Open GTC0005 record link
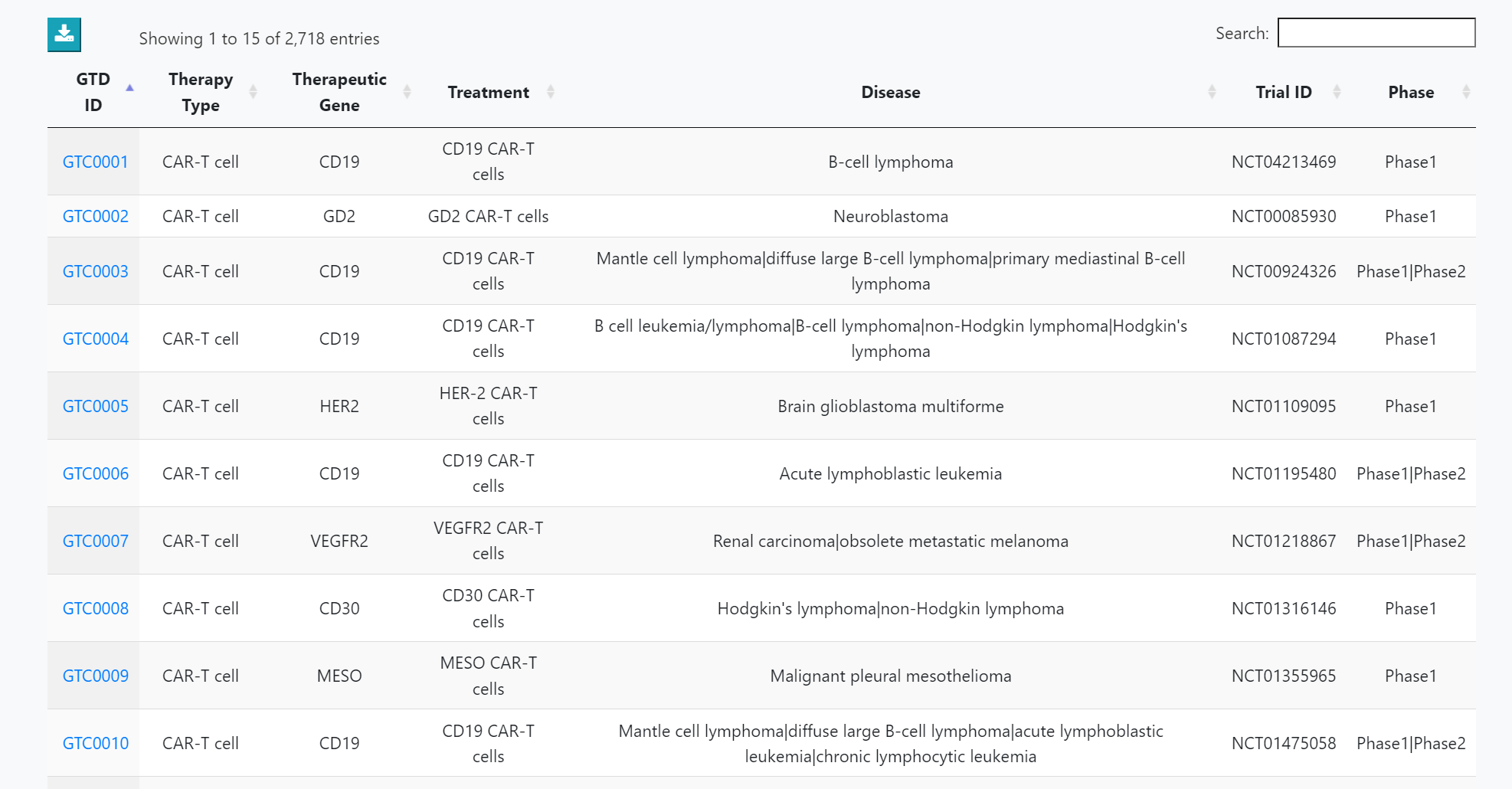1512x789 pixels. [95, 406]
